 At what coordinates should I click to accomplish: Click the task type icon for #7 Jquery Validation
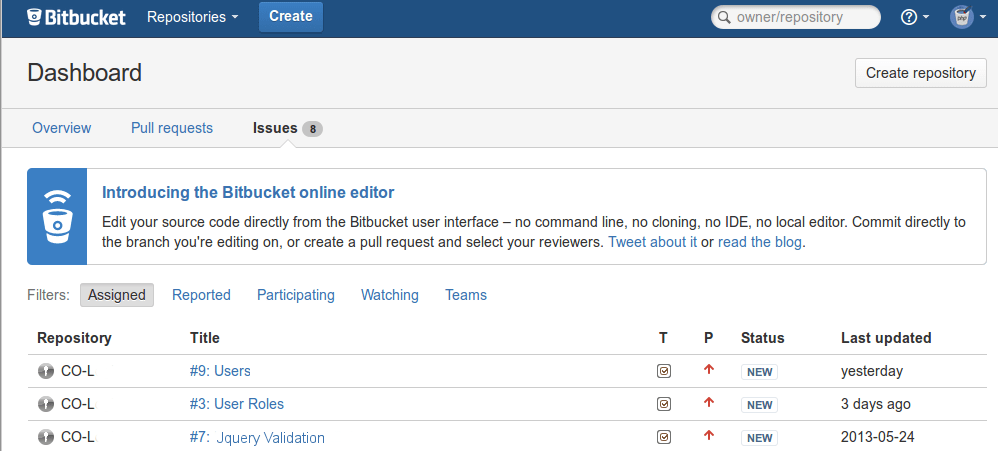[664, 437]
